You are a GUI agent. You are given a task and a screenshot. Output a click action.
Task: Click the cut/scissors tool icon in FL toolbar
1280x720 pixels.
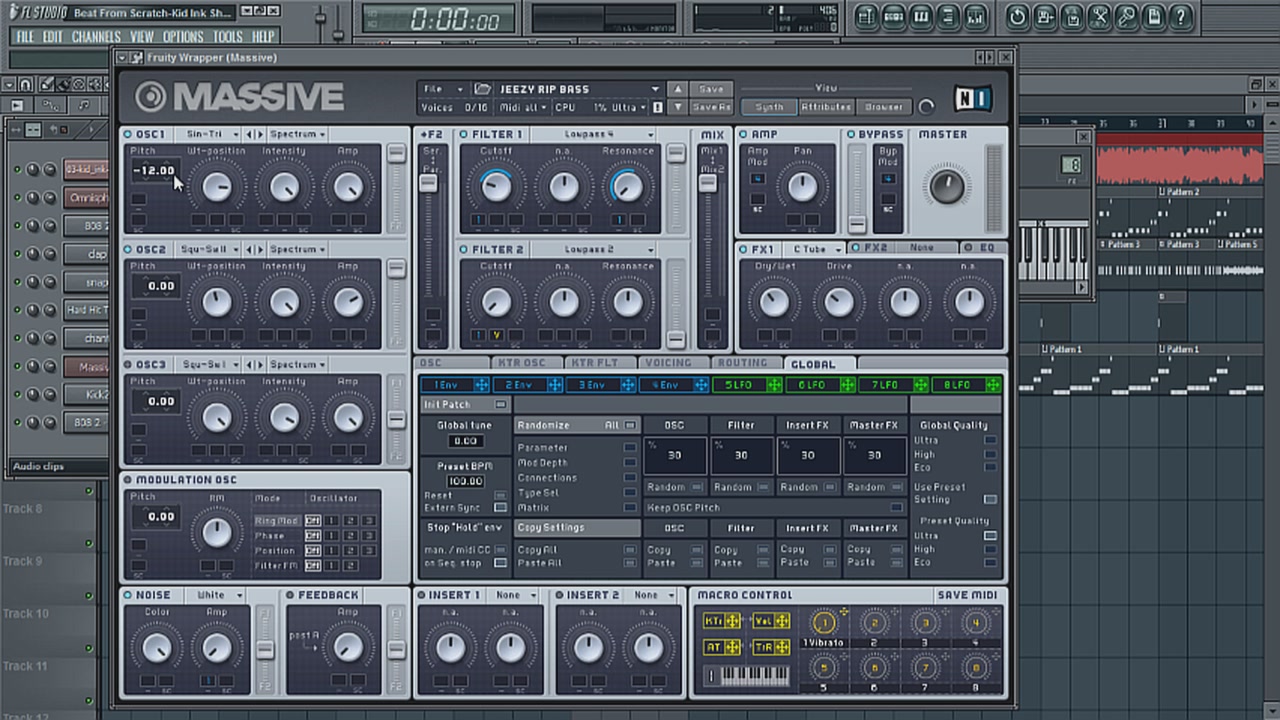tap(1099, 17)
